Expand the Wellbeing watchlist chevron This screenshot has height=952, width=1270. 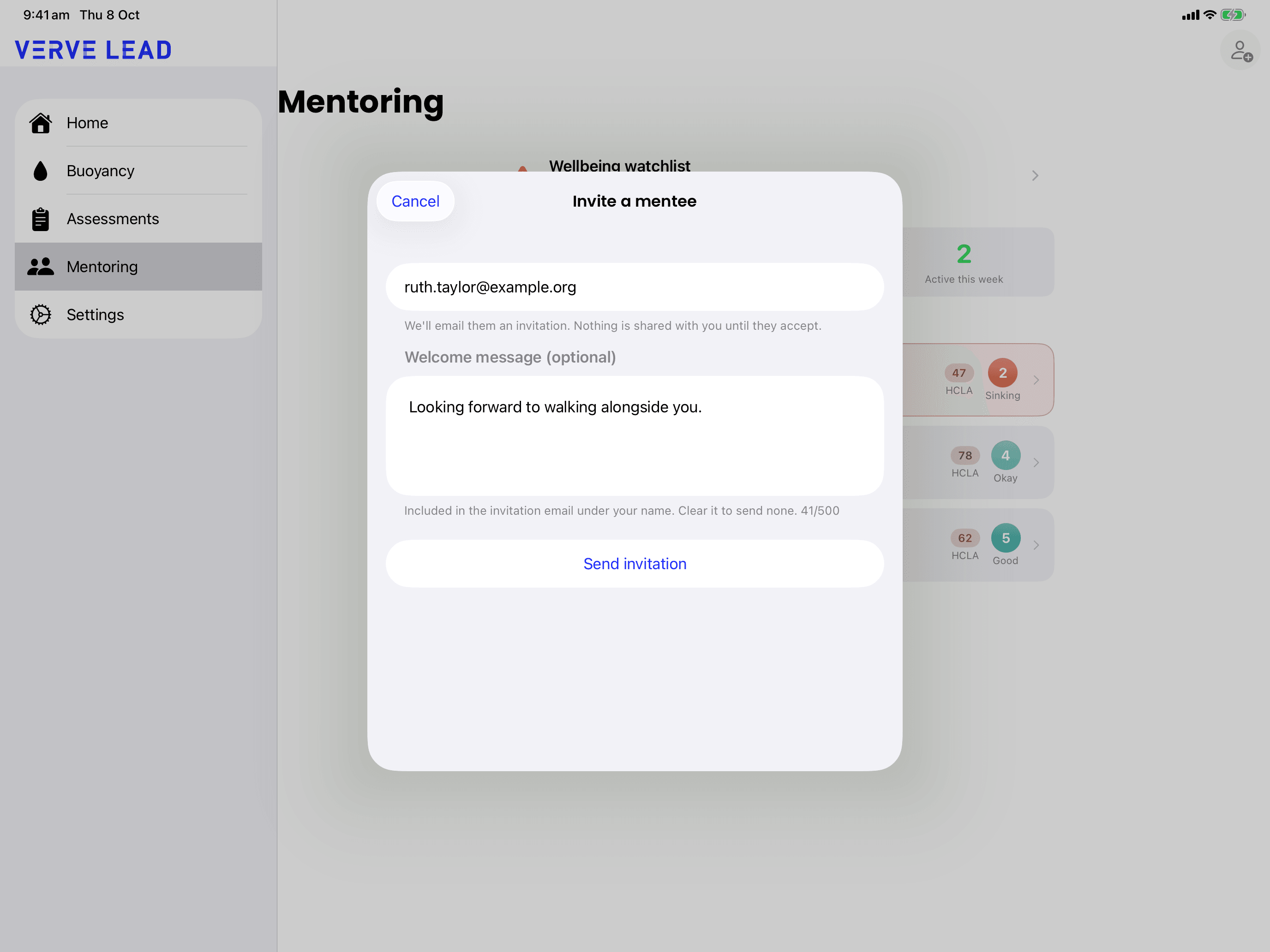(x=1035, y=176)
